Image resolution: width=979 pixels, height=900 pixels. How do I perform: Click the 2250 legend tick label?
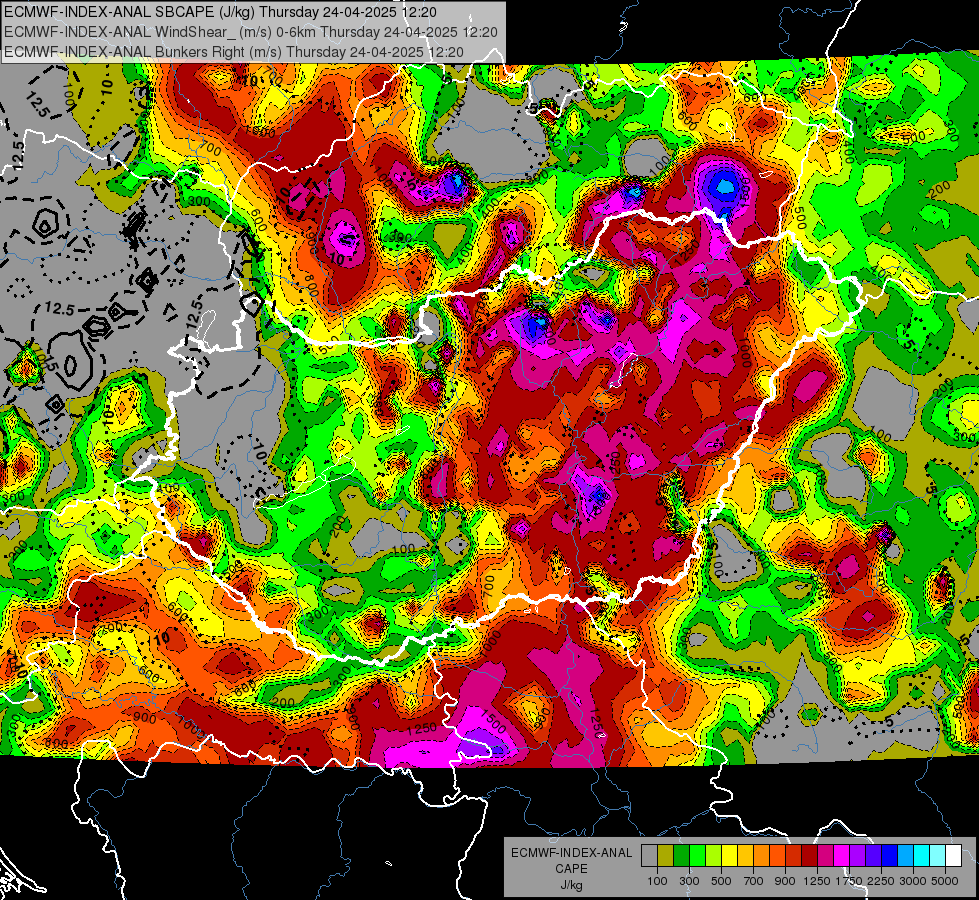pyautogui.click(x=881, y=881)
